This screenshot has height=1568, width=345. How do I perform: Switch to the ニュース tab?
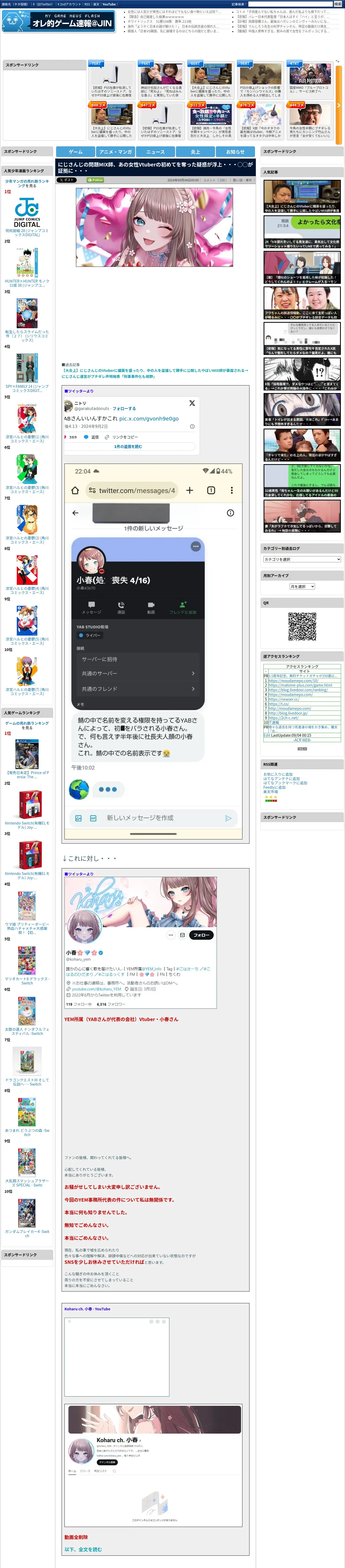click(156, 152)
